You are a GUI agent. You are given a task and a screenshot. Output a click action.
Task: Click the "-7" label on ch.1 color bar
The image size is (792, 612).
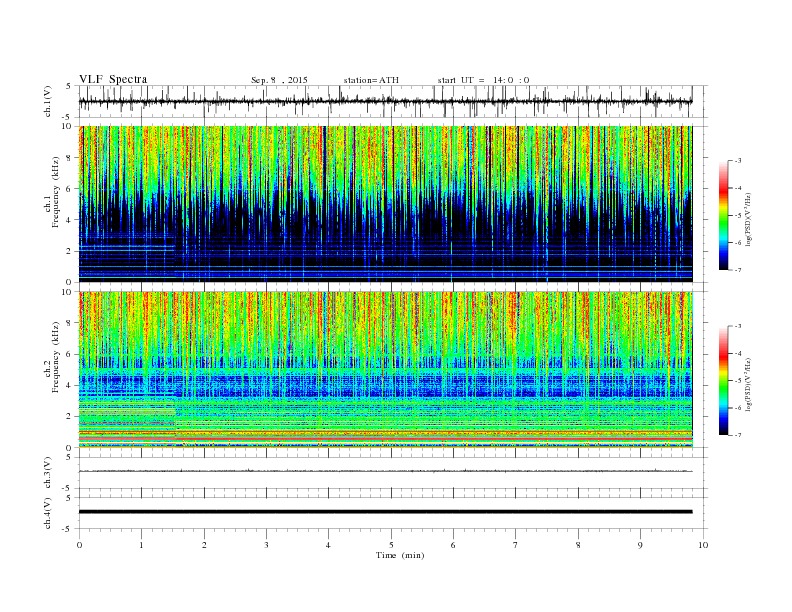click(737, 270)
